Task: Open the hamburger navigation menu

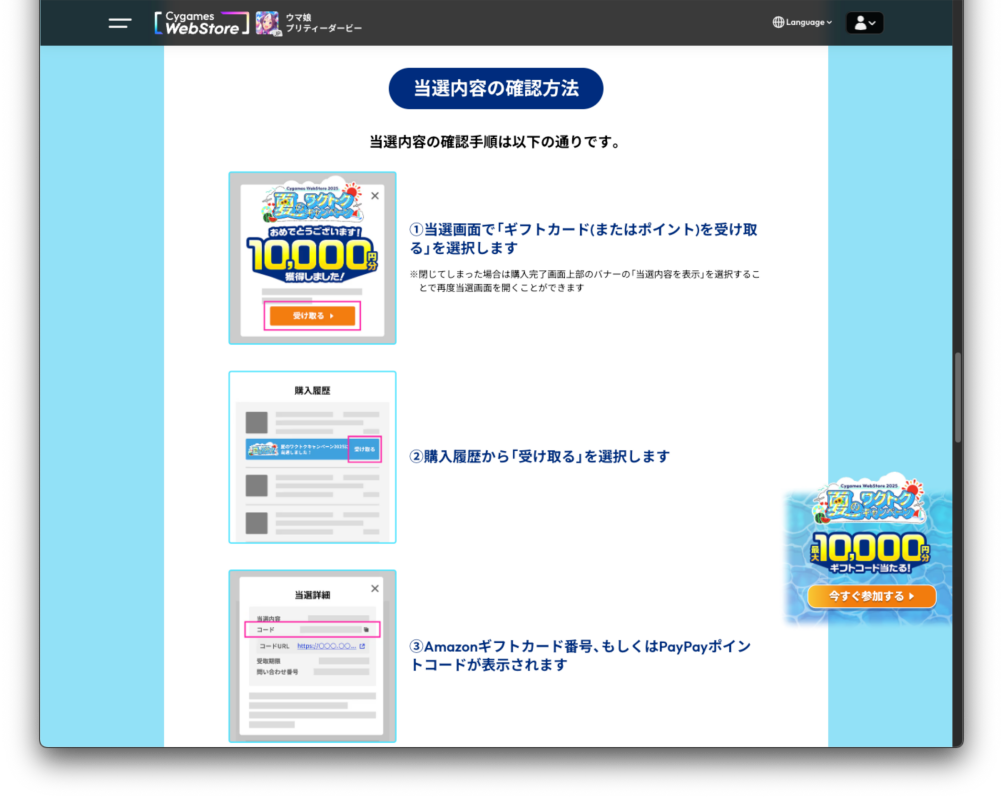Action: pyautogui.click(x=120, y=23)
